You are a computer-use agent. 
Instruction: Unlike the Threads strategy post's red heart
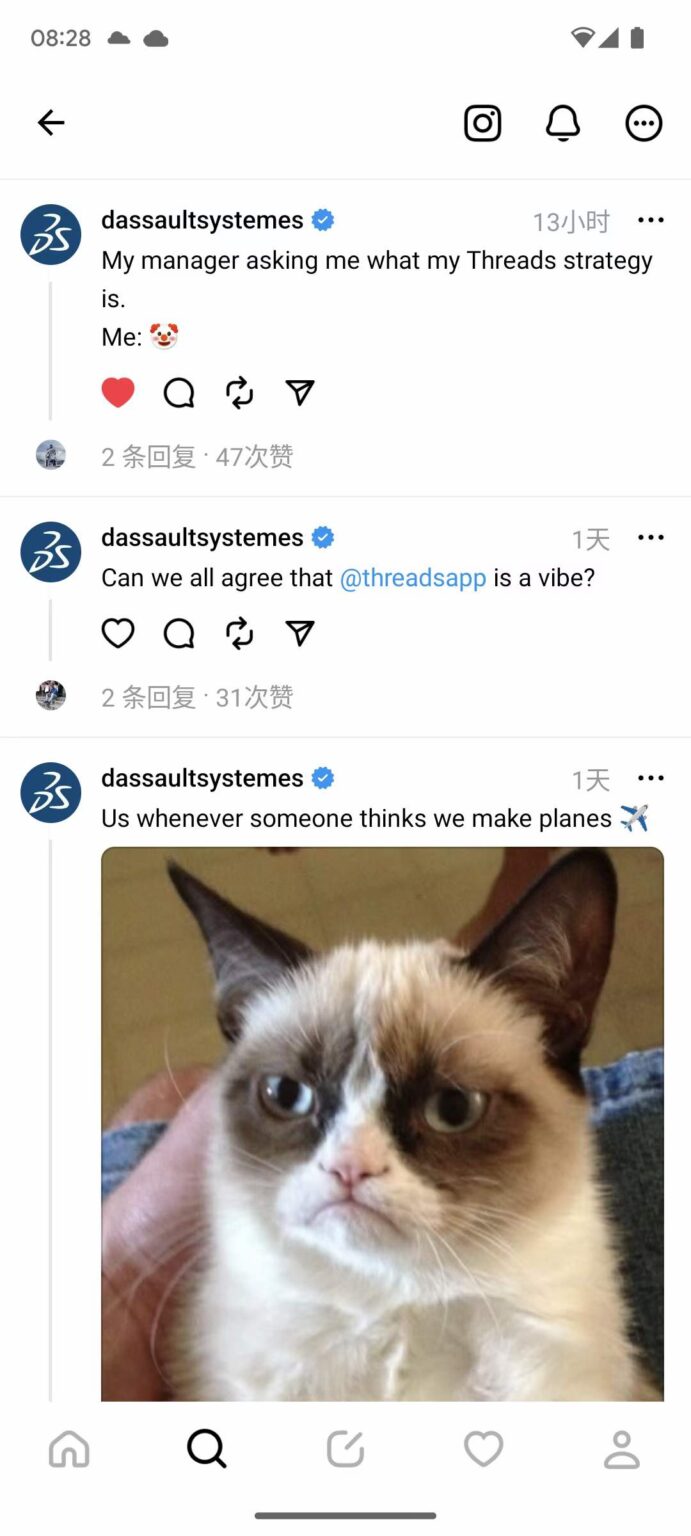118,393
